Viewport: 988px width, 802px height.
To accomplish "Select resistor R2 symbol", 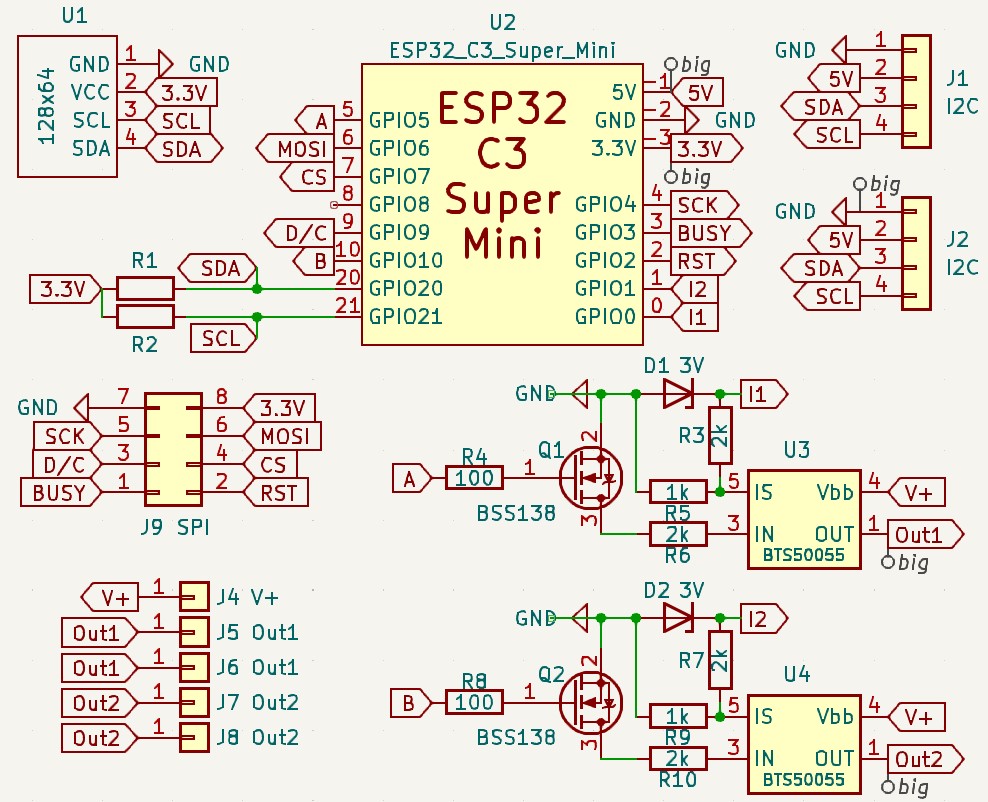I will coord(146,316).
